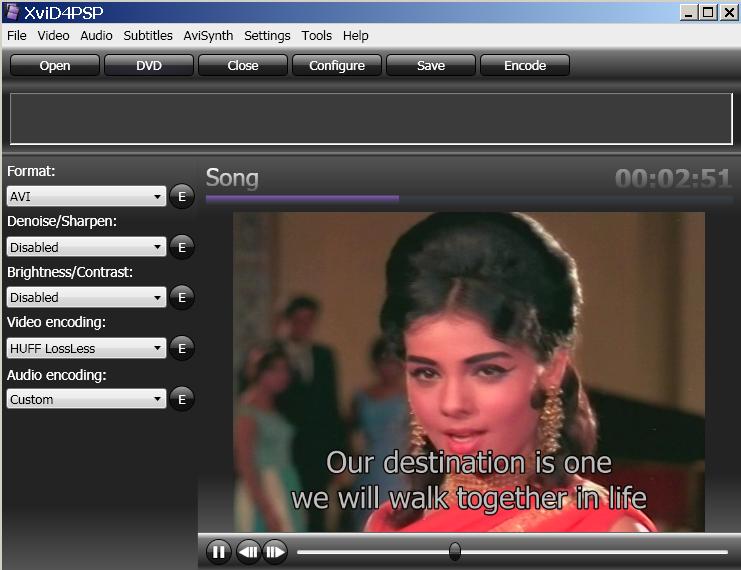Click the 00:02:51 time display
The height and width of the screenshot is (570, 741).
[673, 179]
